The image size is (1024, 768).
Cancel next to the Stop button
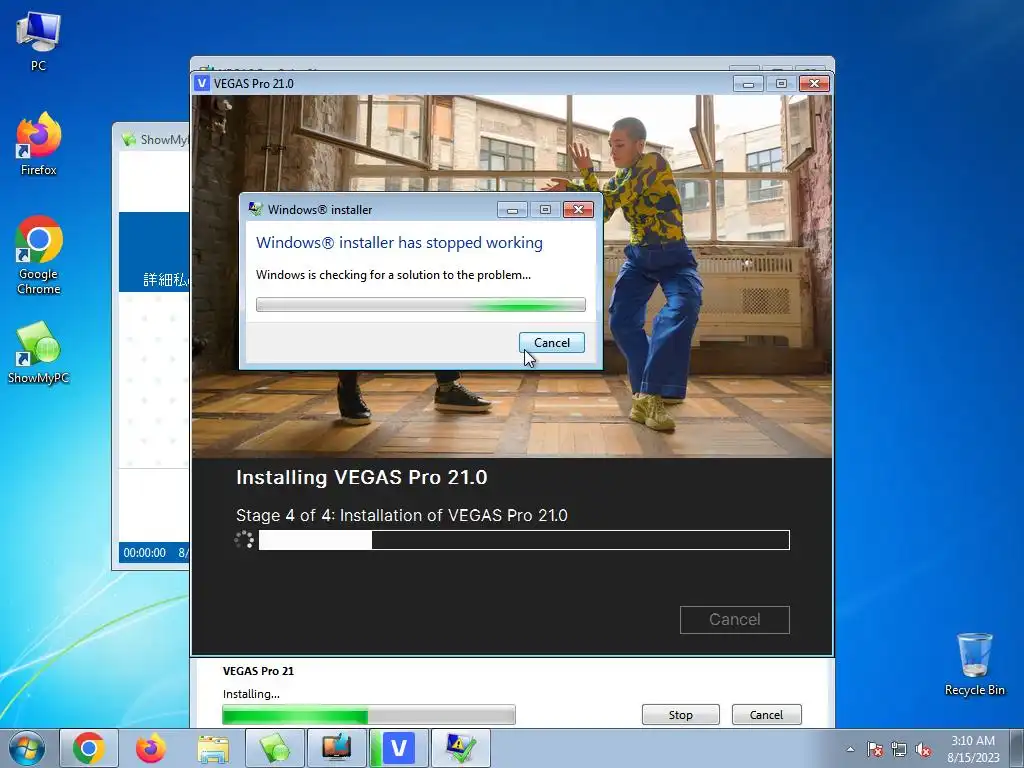point(766,715)
